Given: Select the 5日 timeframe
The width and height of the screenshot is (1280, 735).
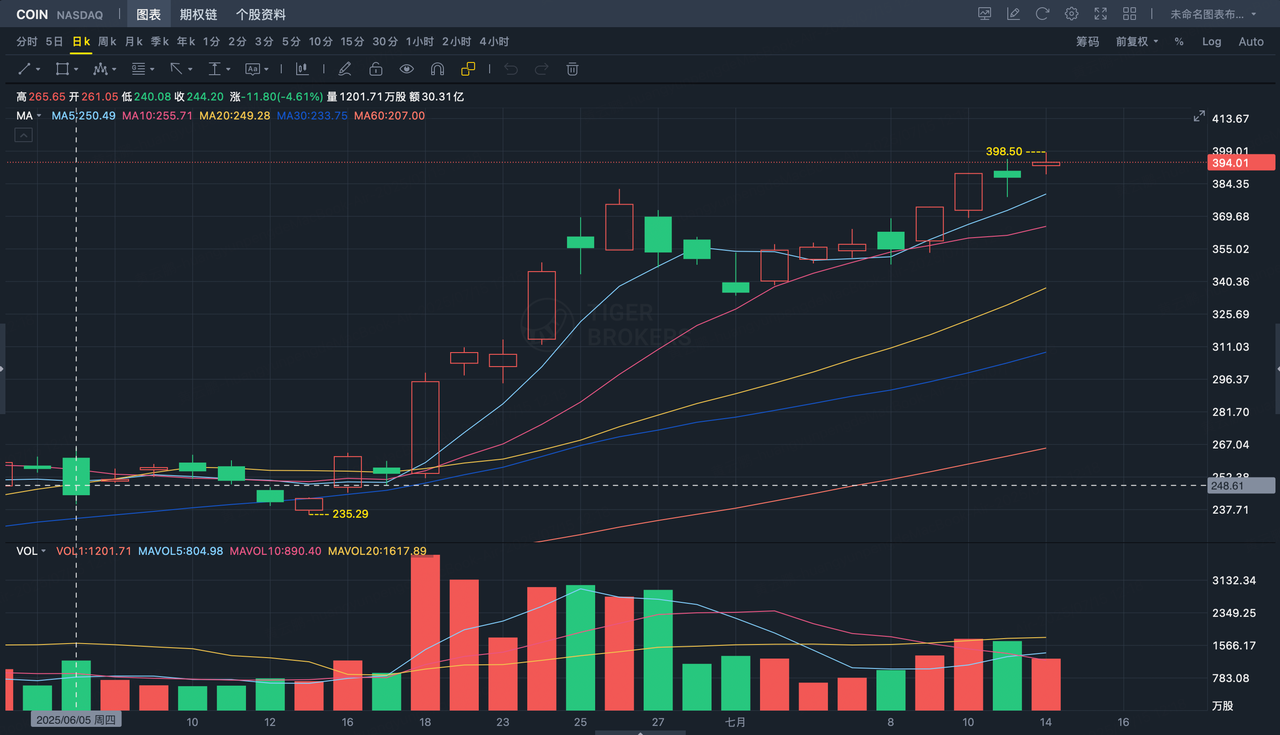Looking at the screenshot, I should (54, 41).
